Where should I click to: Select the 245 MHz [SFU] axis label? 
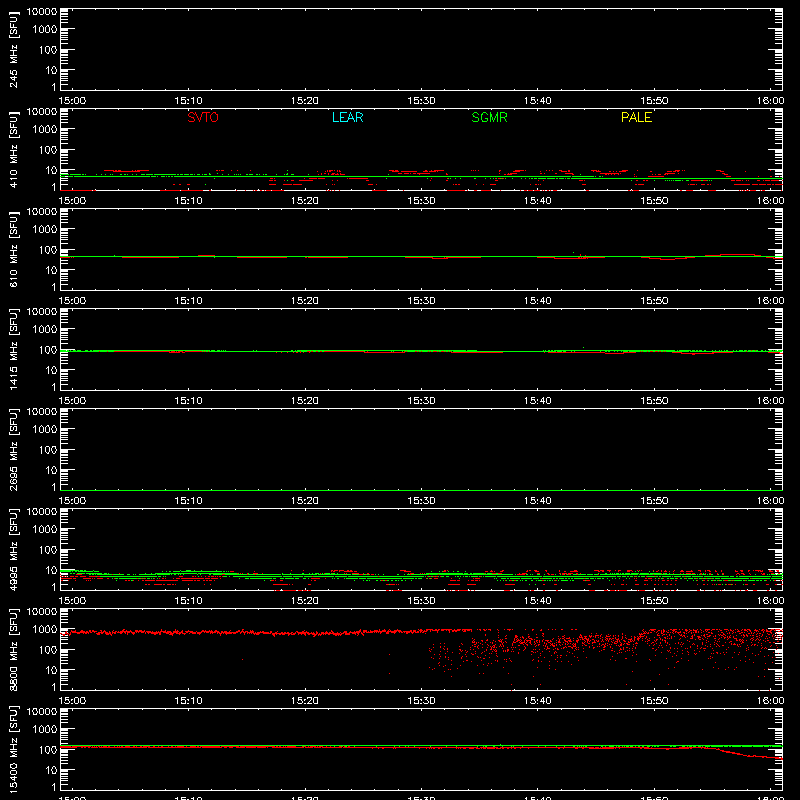(x=14, y=50)
